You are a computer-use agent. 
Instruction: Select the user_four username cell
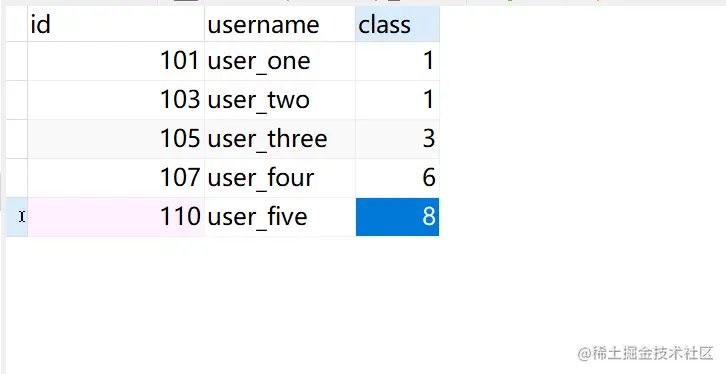pyautogui.click(x=280, y=178)
